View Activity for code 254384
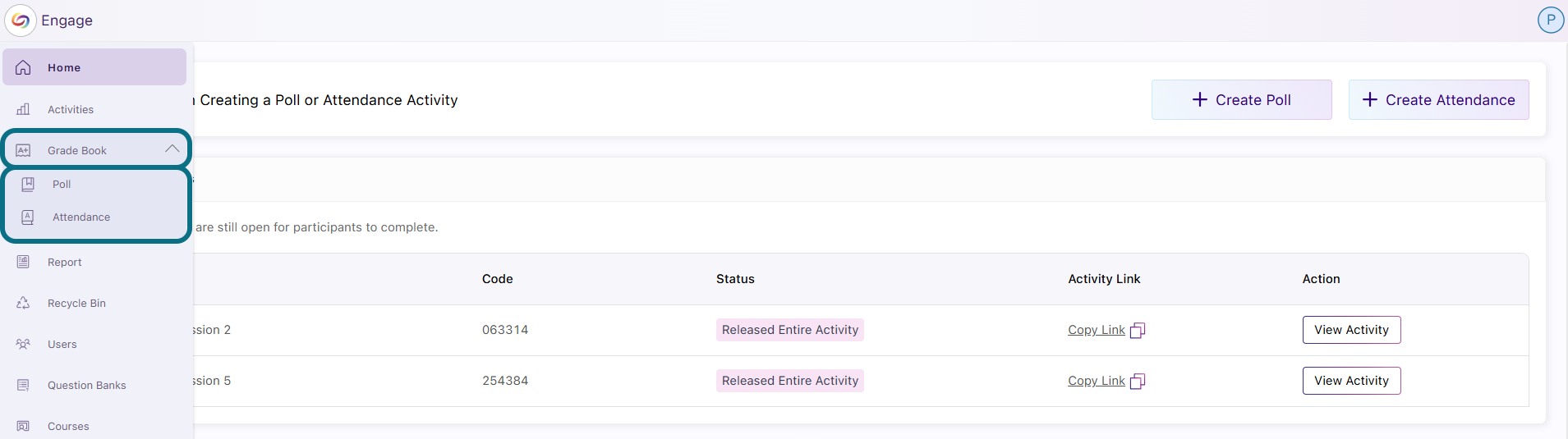Viewport: 1568px width, 439px height. [1351, 381]
